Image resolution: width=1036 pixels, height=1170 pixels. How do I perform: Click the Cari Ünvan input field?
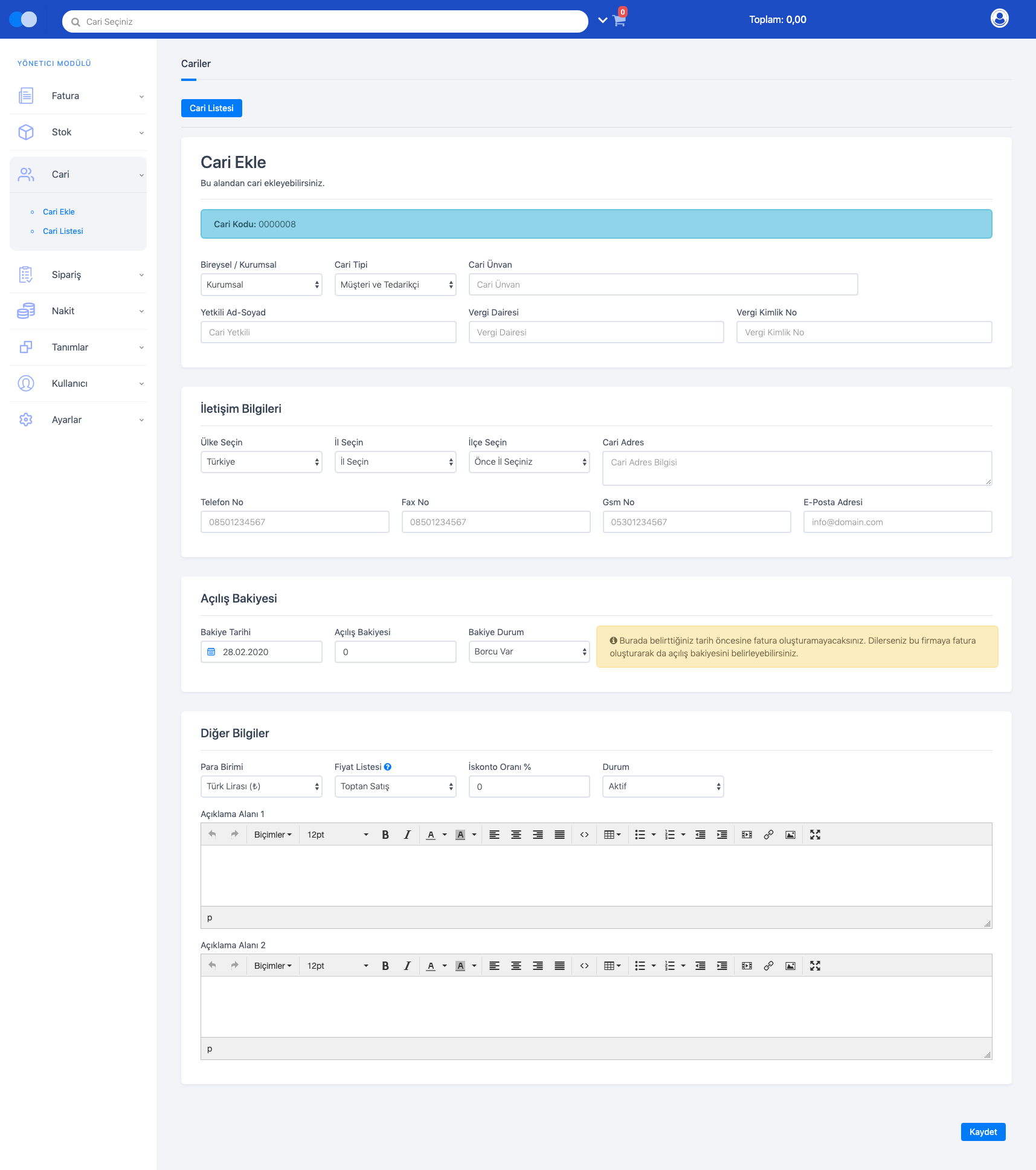point(663,285)
